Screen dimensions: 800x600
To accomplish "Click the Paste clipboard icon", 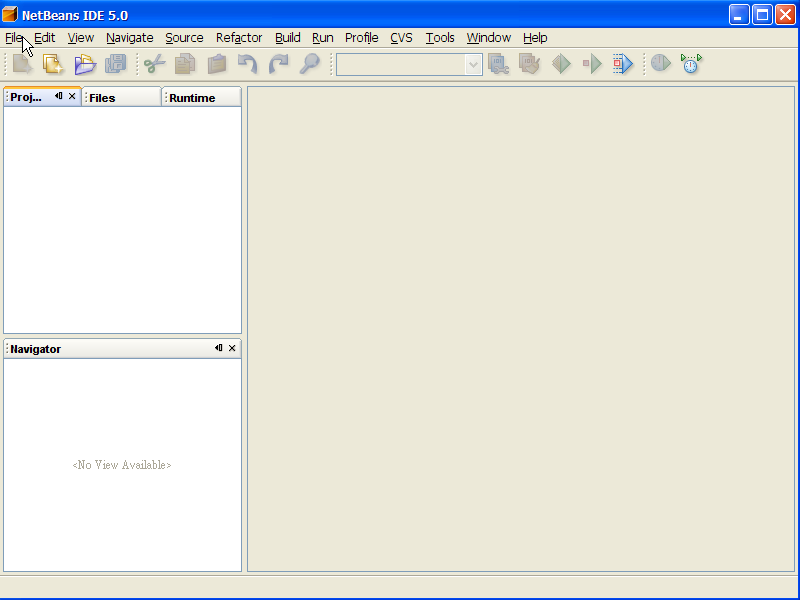I will click(x=216, y=64).
